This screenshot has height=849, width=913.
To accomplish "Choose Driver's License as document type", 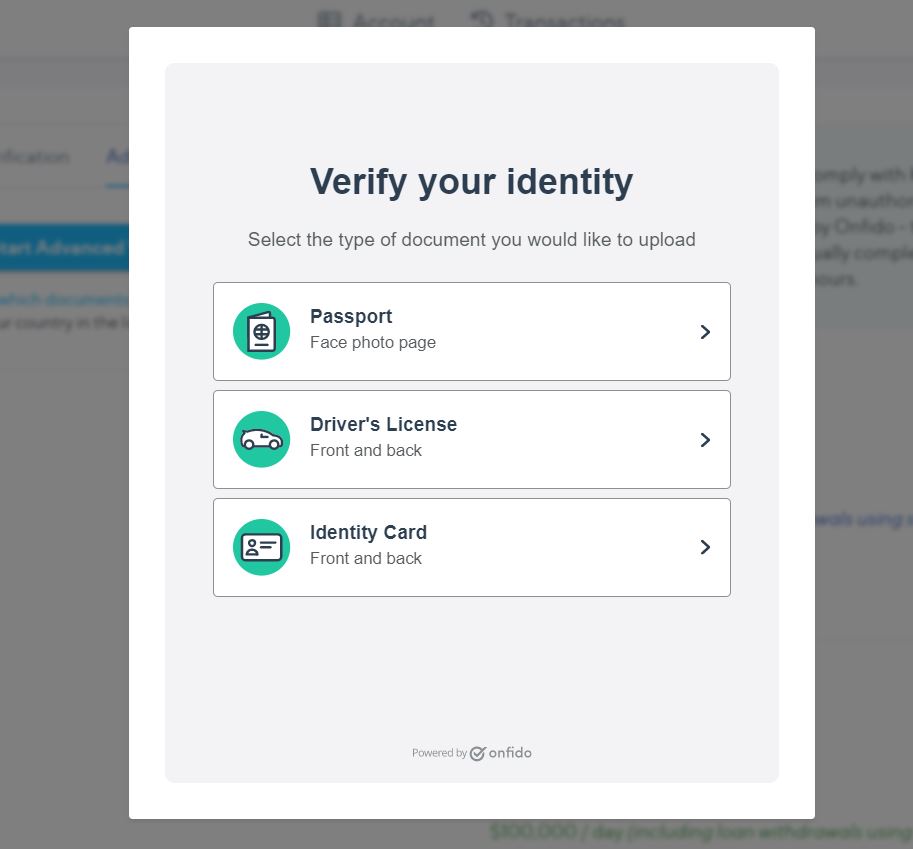I will coord(472,440).
